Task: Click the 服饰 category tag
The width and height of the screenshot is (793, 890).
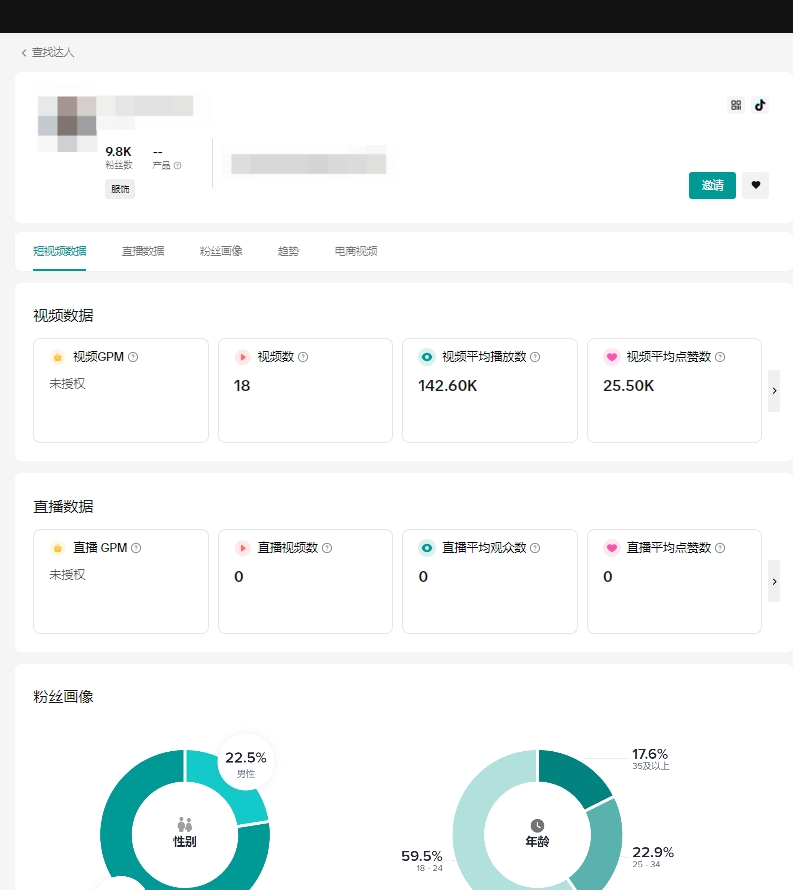Action: point(120,189)
